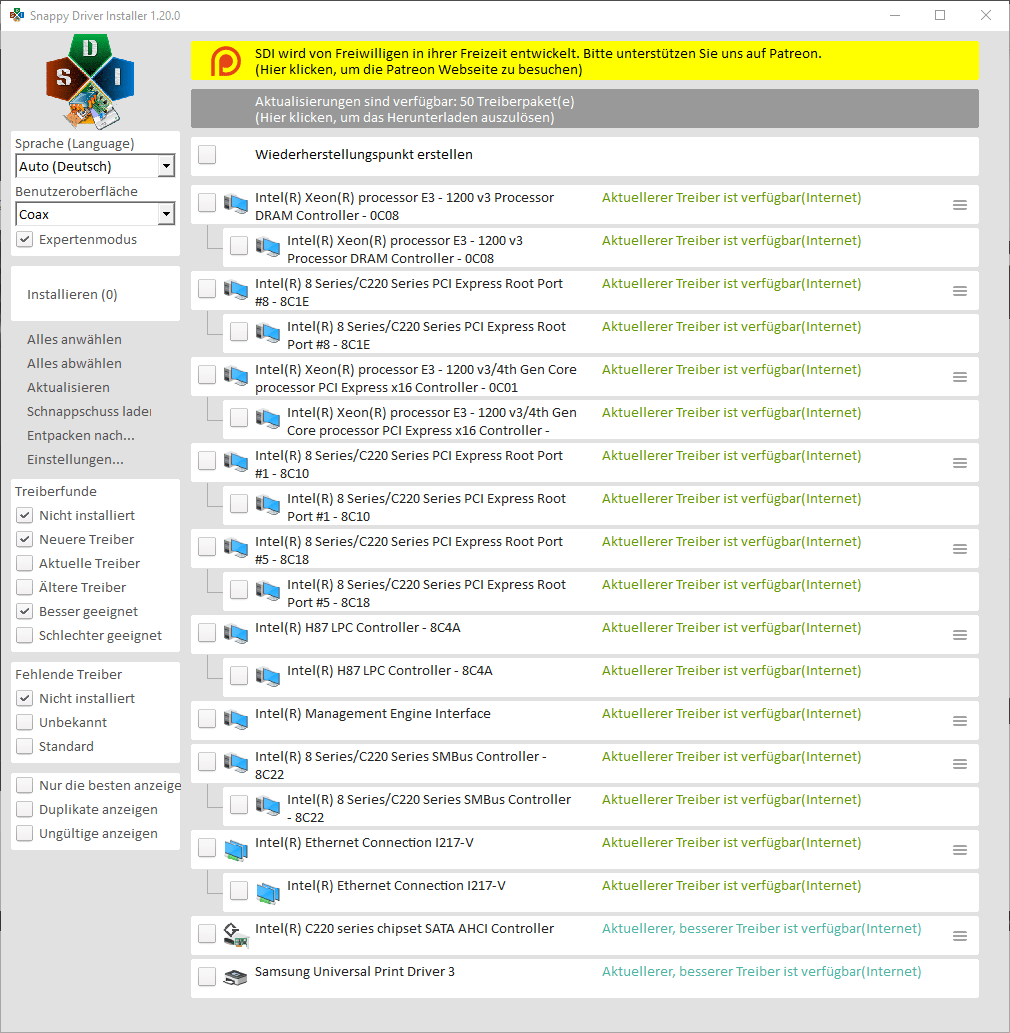Click Alles anwählen

(74, 339)
